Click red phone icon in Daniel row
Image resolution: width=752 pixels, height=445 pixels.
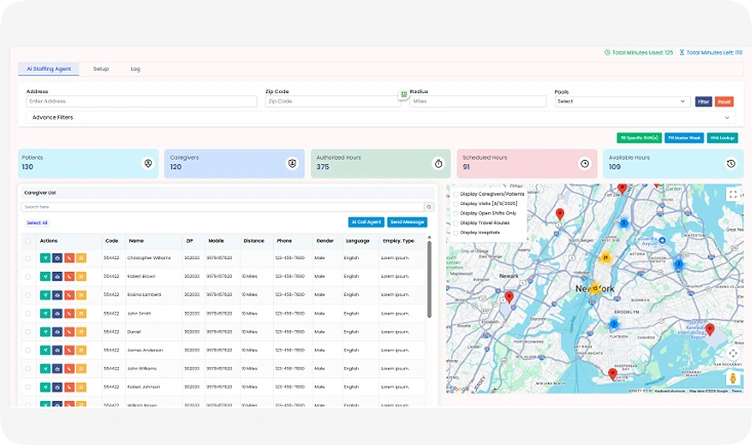(69, 332)
